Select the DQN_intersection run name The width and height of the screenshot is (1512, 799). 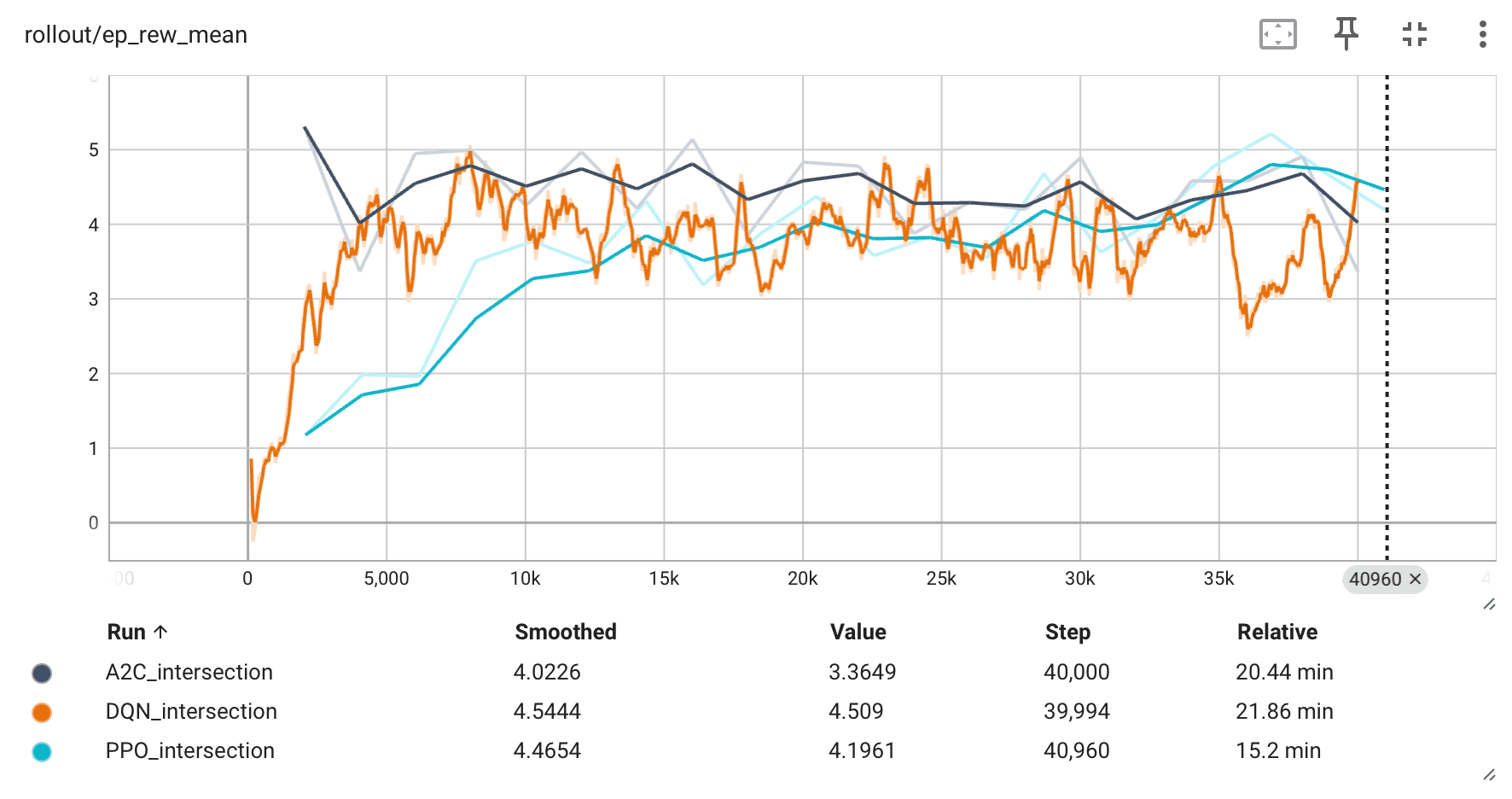pyautogui.click(x=191, y=711)
